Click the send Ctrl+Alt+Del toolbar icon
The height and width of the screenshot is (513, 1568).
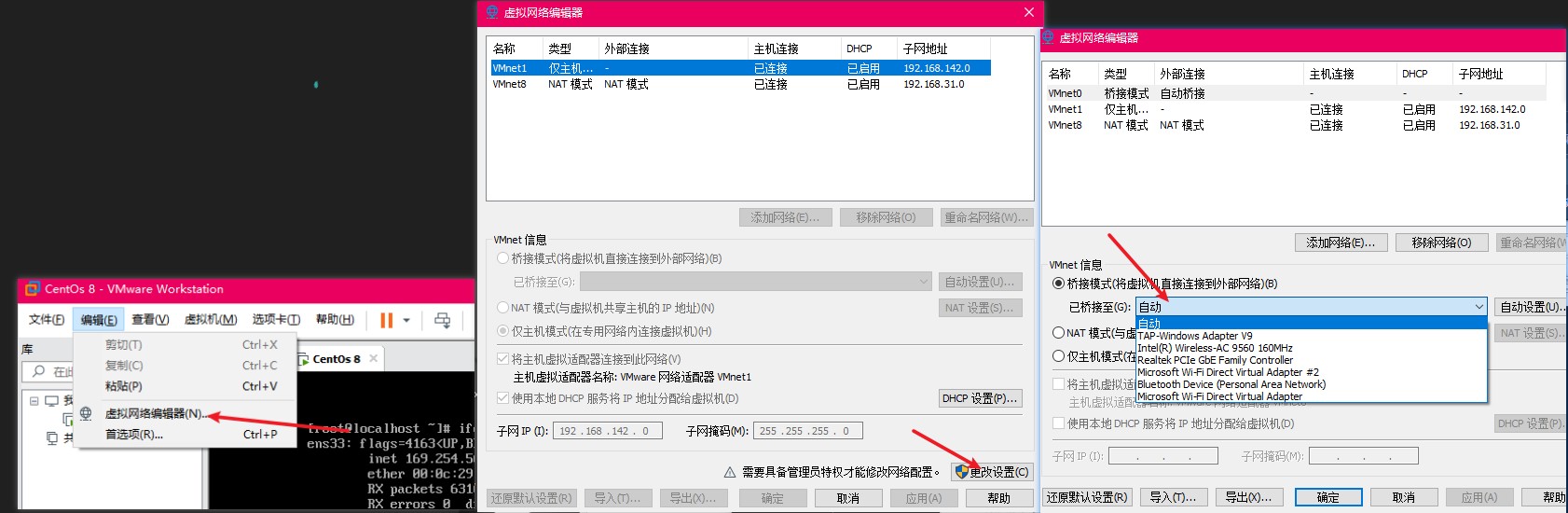coord(443,320)
